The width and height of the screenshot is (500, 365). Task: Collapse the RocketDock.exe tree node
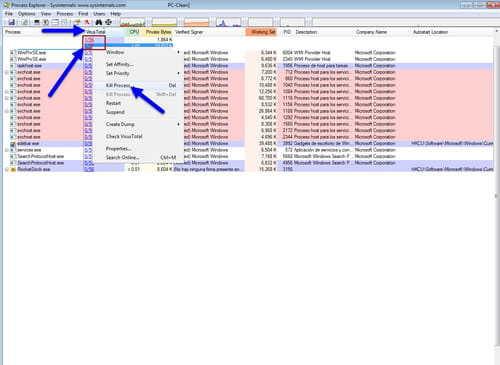pos(7,170)
